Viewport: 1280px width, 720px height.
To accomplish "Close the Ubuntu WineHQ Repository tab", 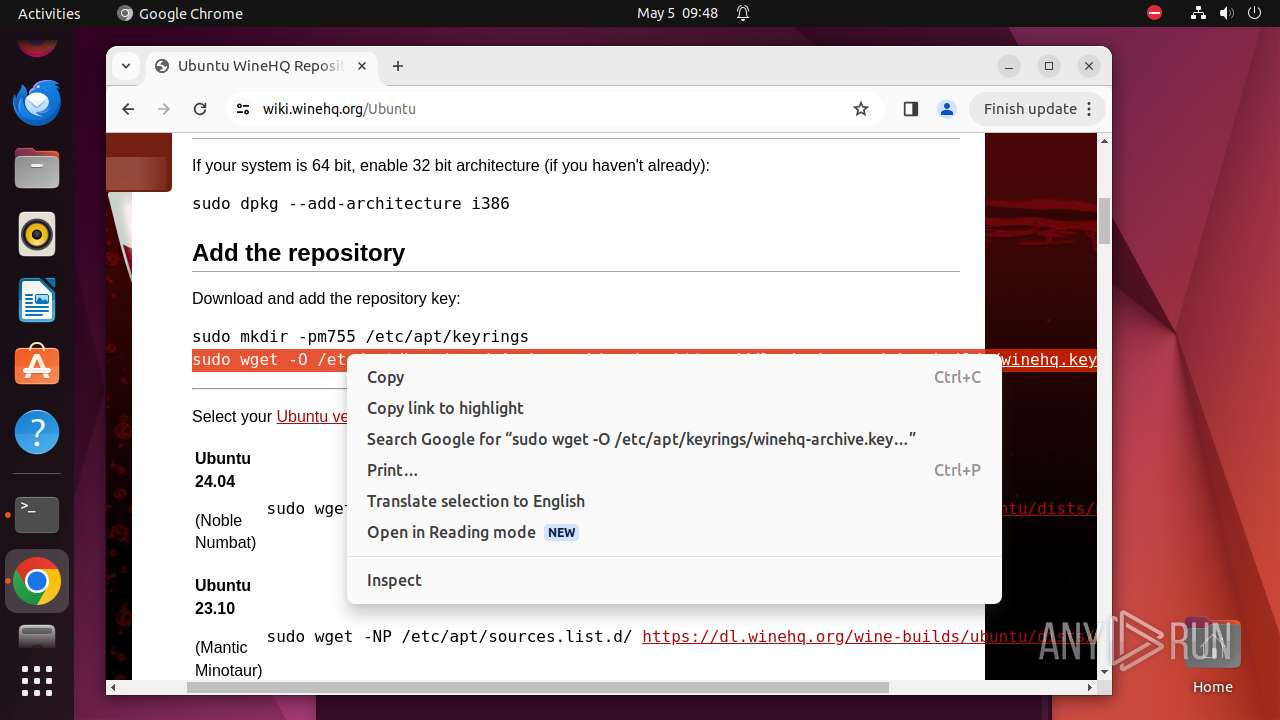I will click(x=362, y=66).
